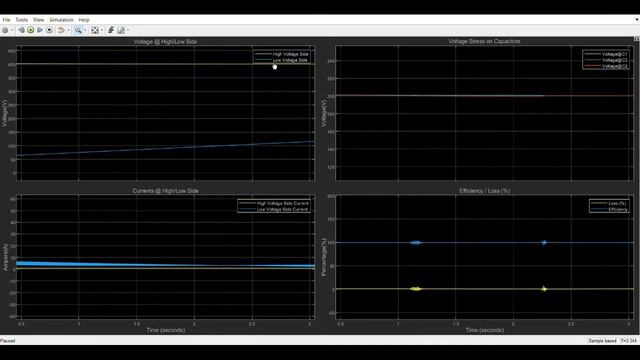Screen dimensions: 640x360
Task: Click 'Time (seconds)' label under Efficiency plot
Action: point(484,330)
